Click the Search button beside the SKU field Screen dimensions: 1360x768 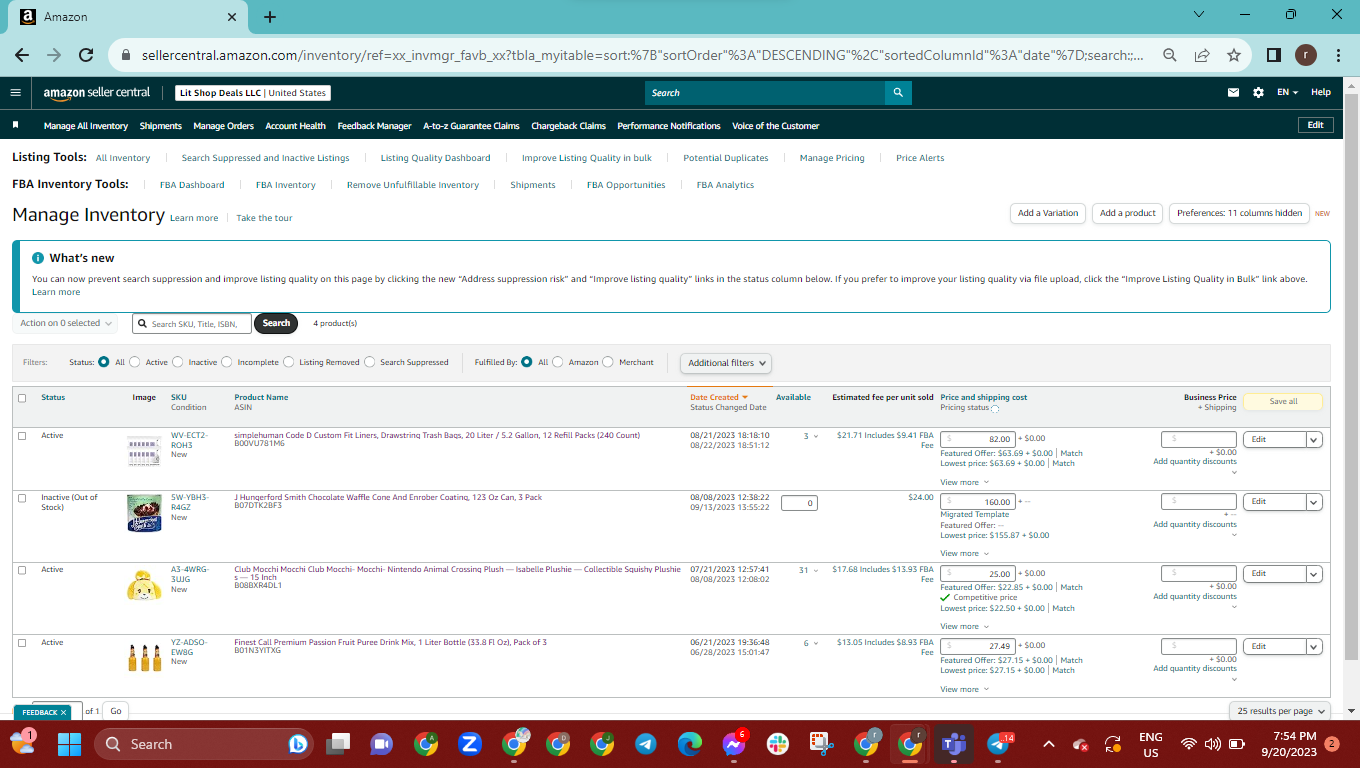(277, 323)
